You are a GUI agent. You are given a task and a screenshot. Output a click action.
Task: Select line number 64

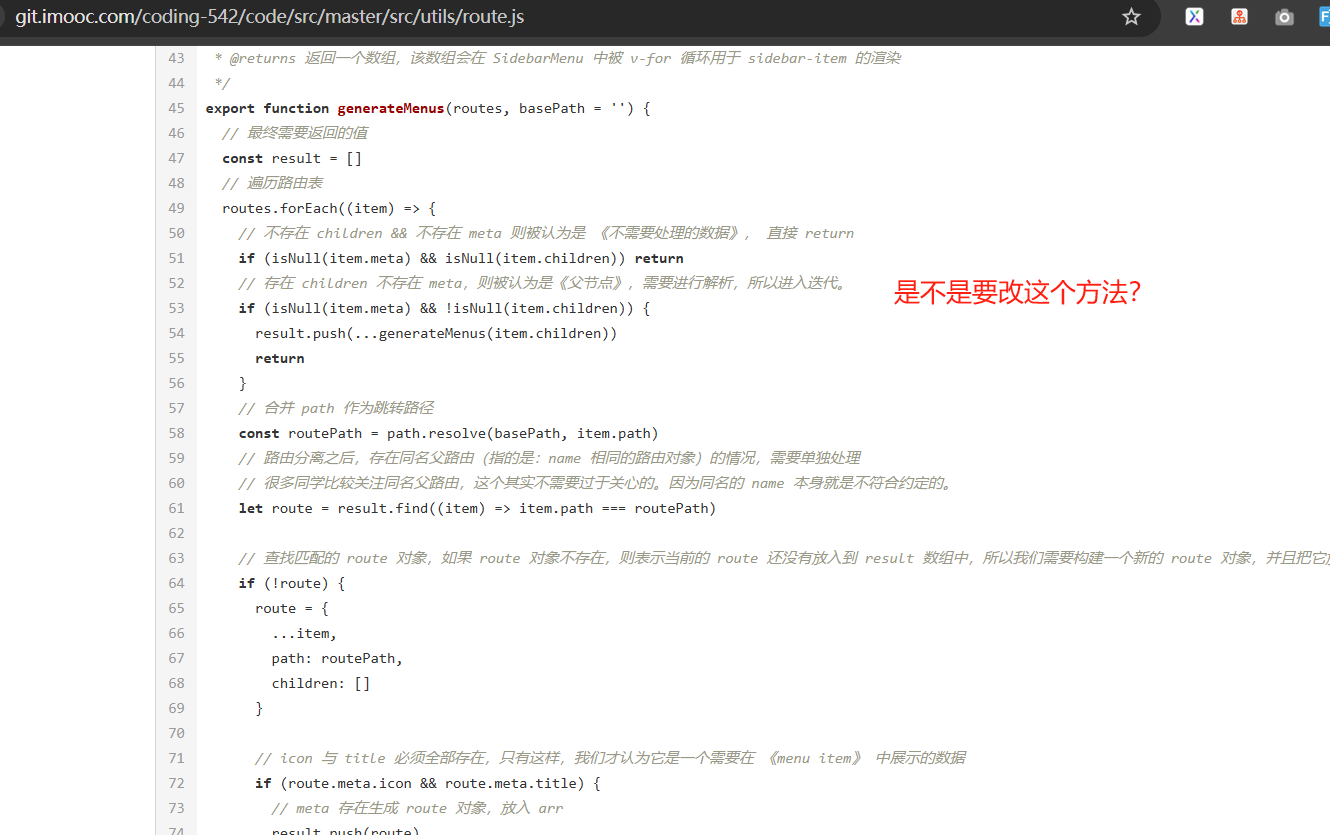176,583
